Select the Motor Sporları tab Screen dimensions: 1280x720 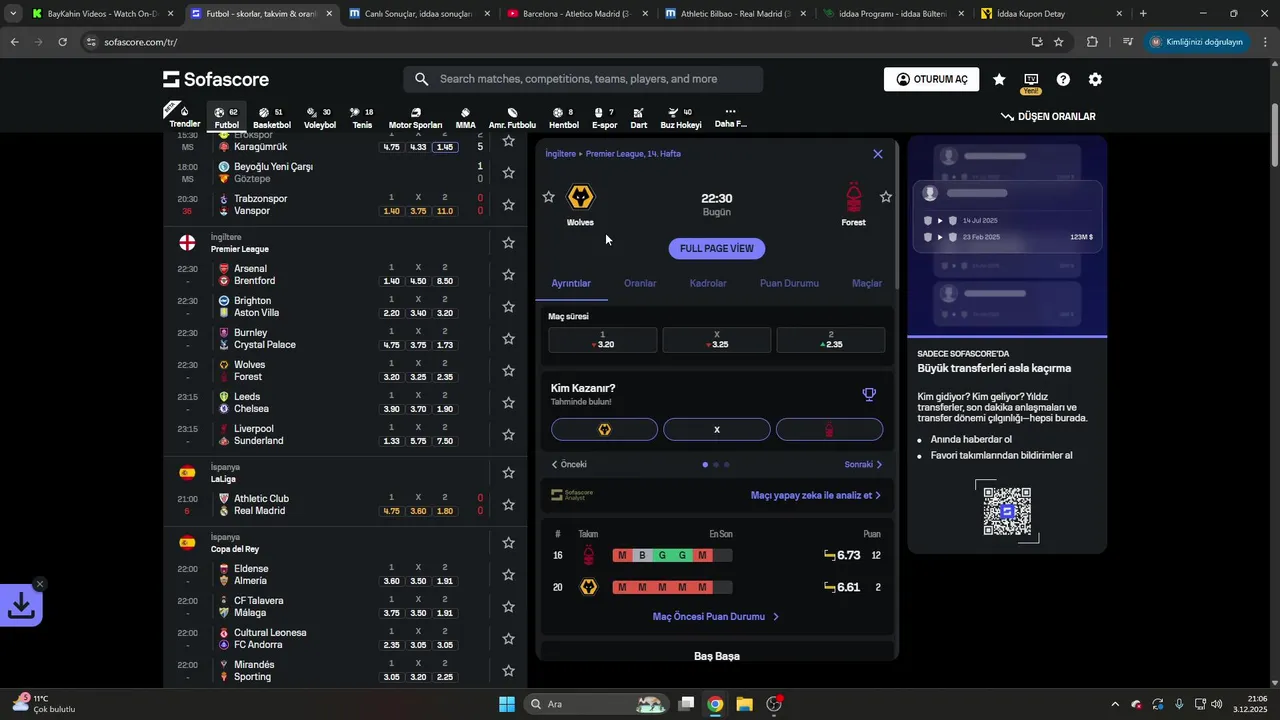point(415,117)
